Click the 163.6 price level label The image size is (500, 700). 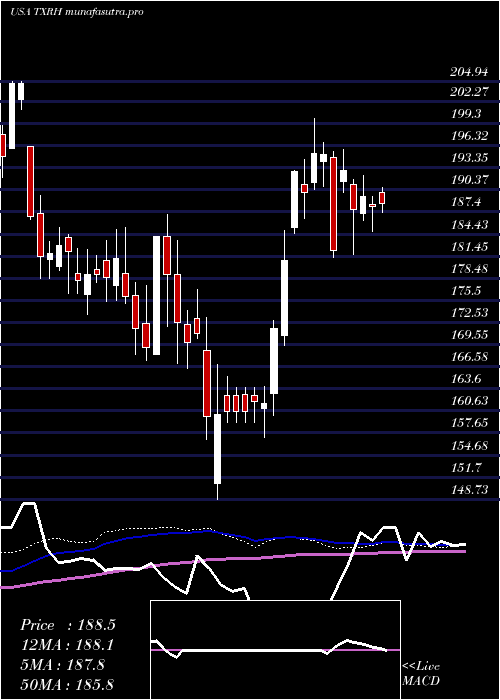click(466, 379)
